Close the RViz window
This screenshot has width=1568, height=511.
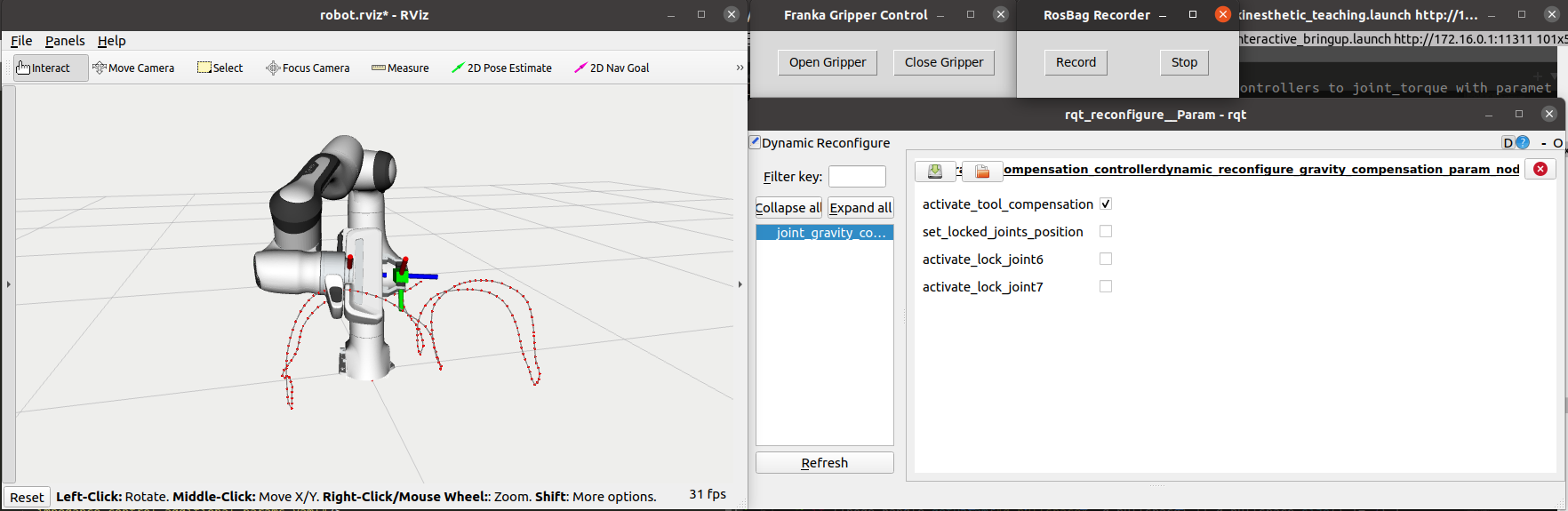point(731,14)
